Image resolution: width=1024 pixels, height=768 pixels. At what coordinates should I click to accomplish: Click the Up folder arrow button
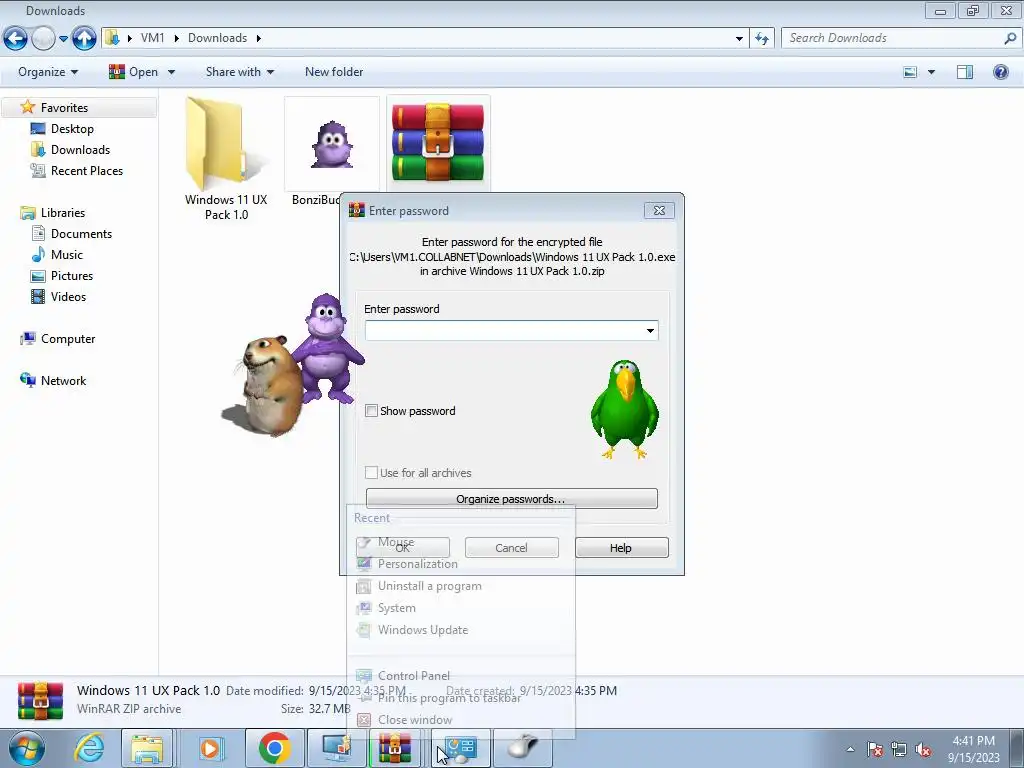click(x=84, y=39)
